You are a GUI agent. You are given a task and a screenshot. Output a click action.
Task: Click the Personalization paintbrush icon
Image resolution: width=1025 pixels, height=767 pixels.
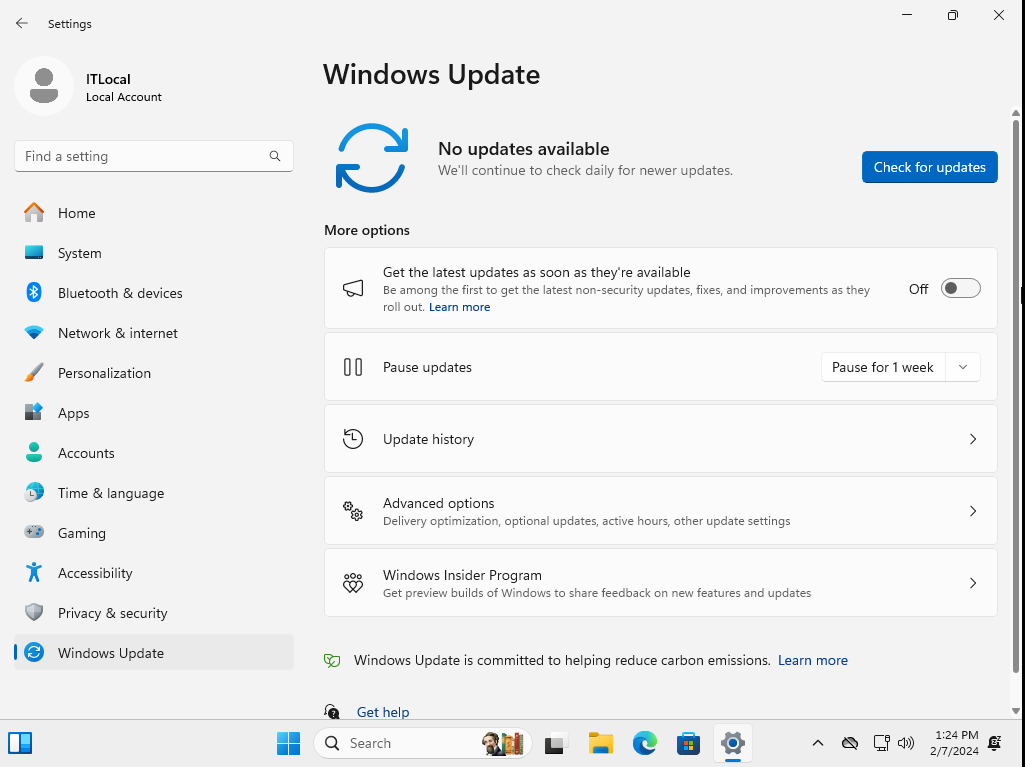34,373
